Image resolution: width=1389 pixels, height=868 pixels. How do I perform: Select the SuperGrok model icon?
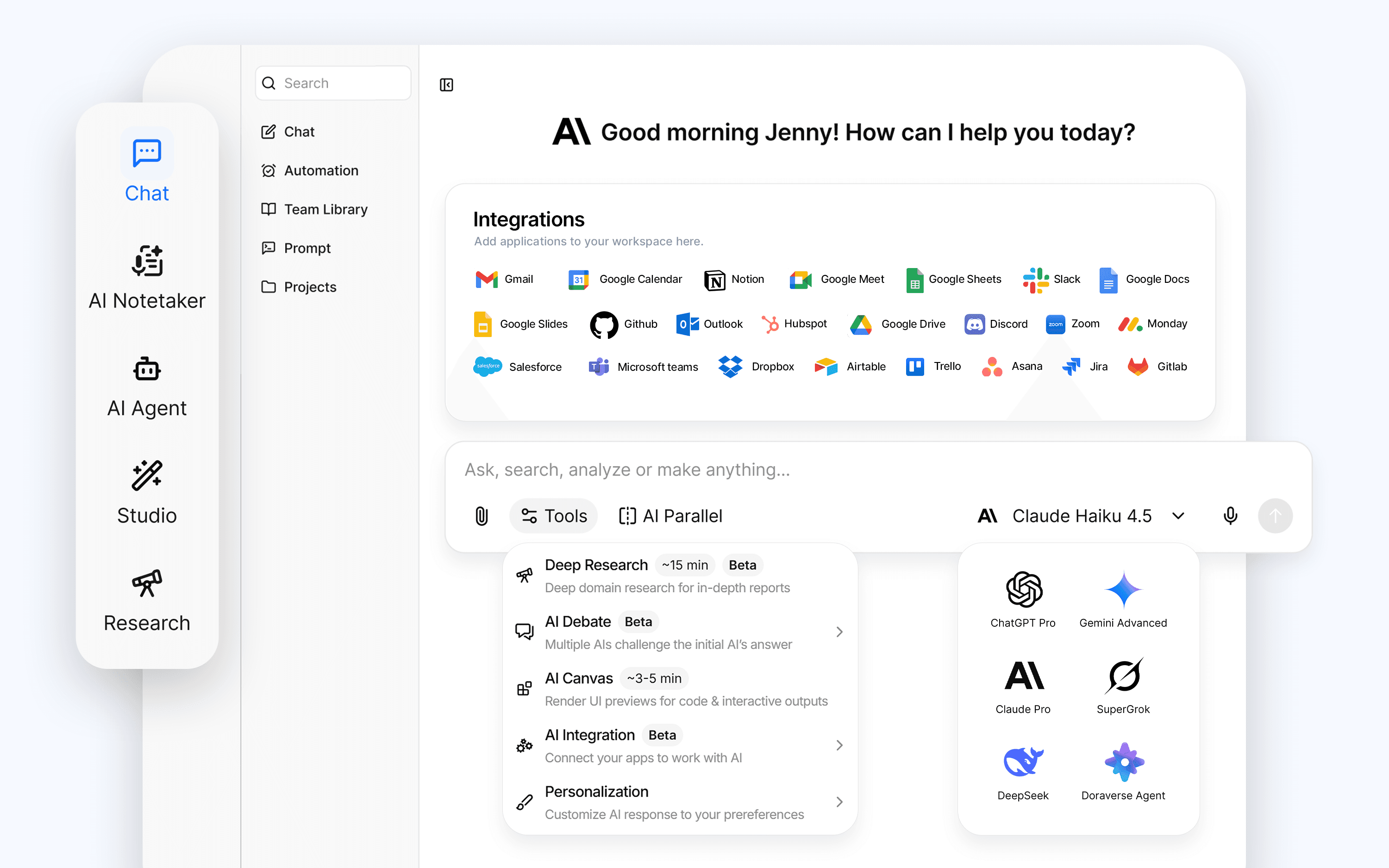(x=1123, y=676)
